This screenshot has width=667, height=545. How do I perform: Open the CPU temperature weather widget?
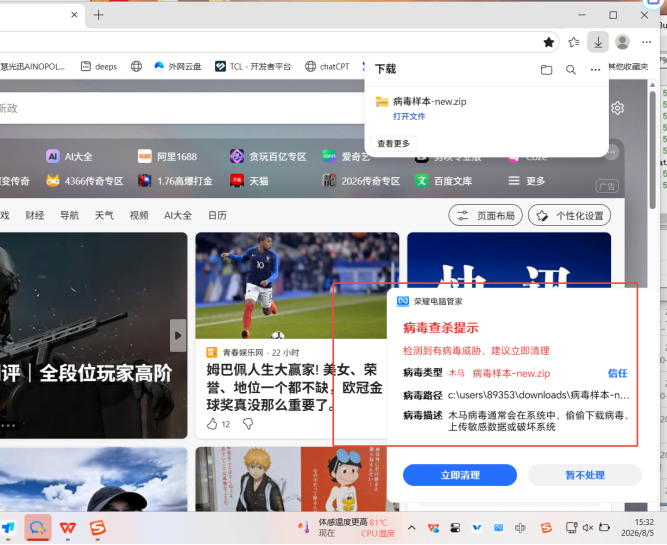347,528
